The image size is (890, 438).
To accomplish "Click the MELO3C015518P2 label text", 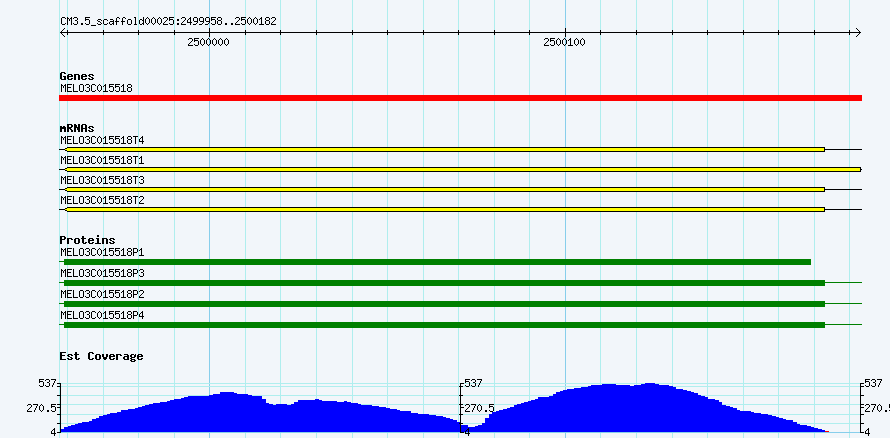I will click(x=102, y=294).
